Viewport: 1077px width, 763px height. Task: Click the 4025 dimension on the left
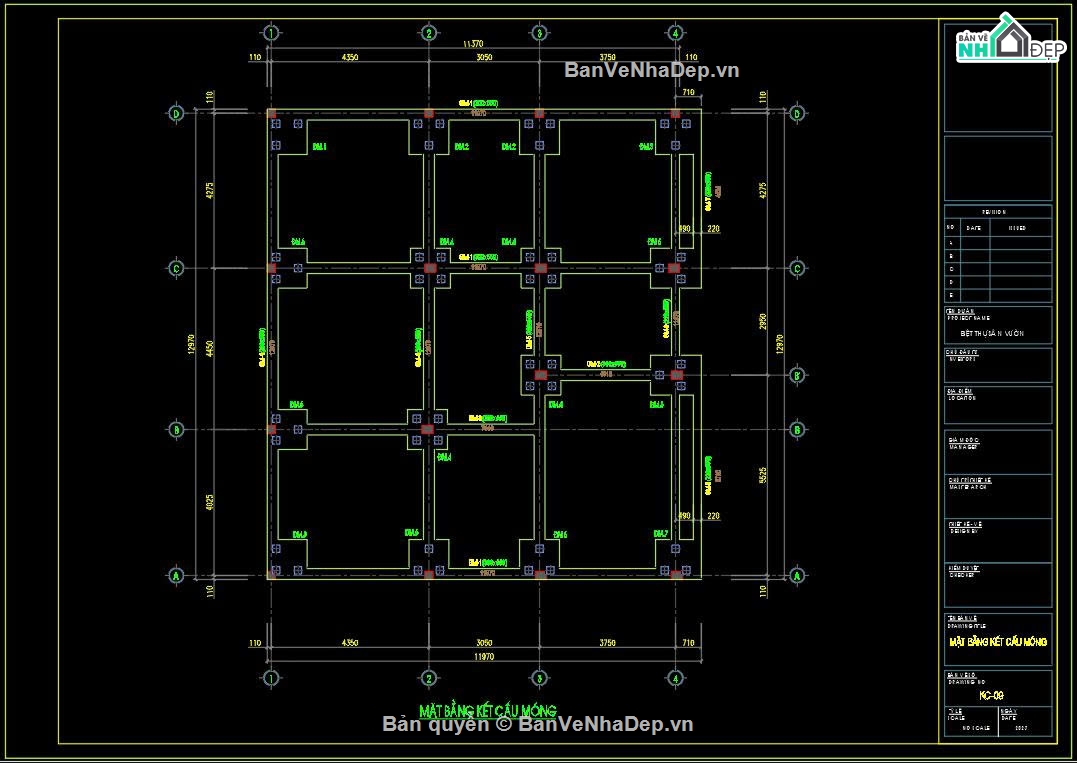pyautogui.click(x=210, y=503)
